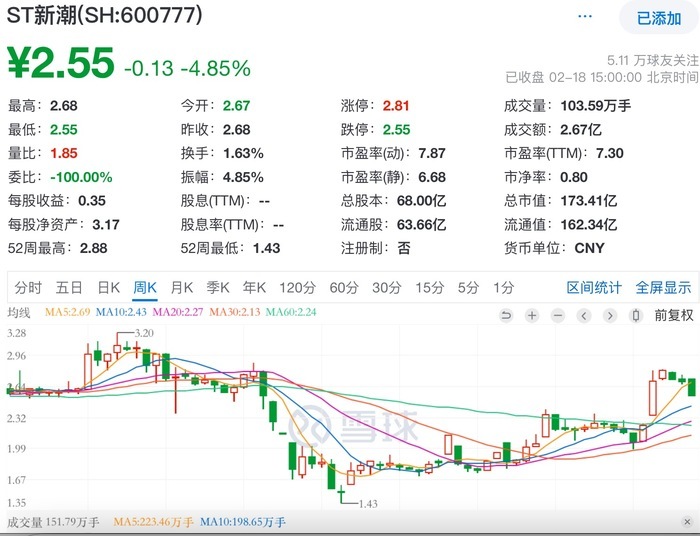Zoom out chart with minus icon
700x536 pixels.
(558, 316)
